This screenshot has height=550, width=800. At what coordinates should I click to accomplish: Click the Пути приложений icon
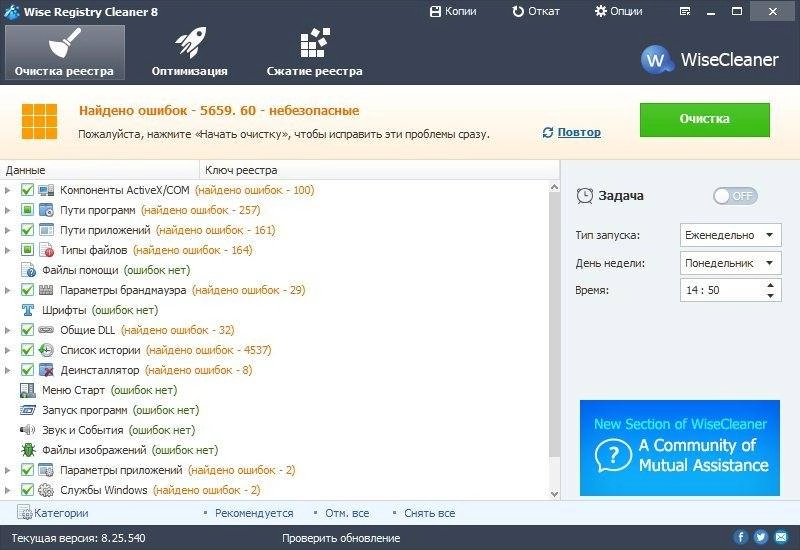tap(46, 230)
